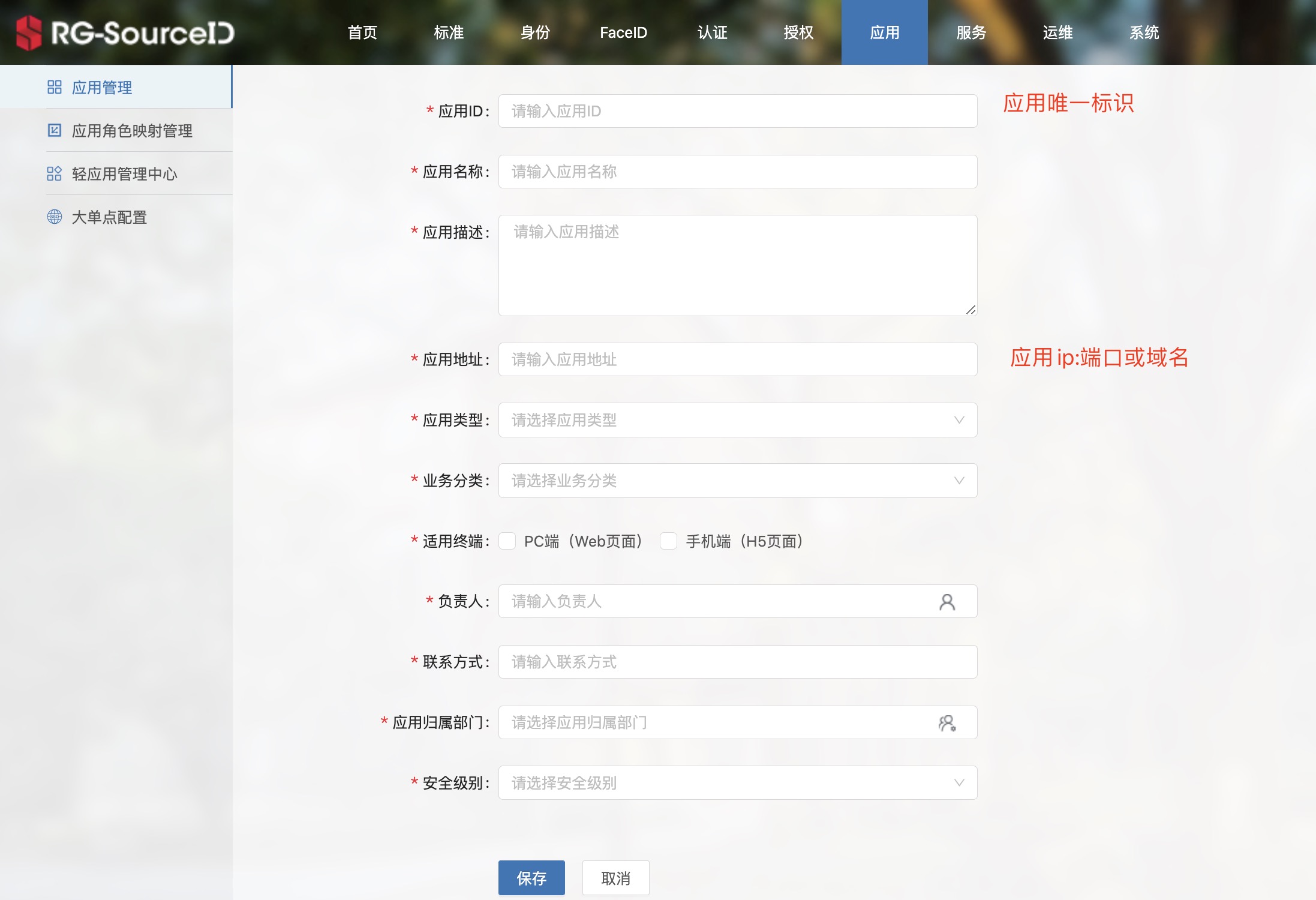
Task: Switch to the FaceID tab
Action: pyautogui.click(x=623, y=32)
